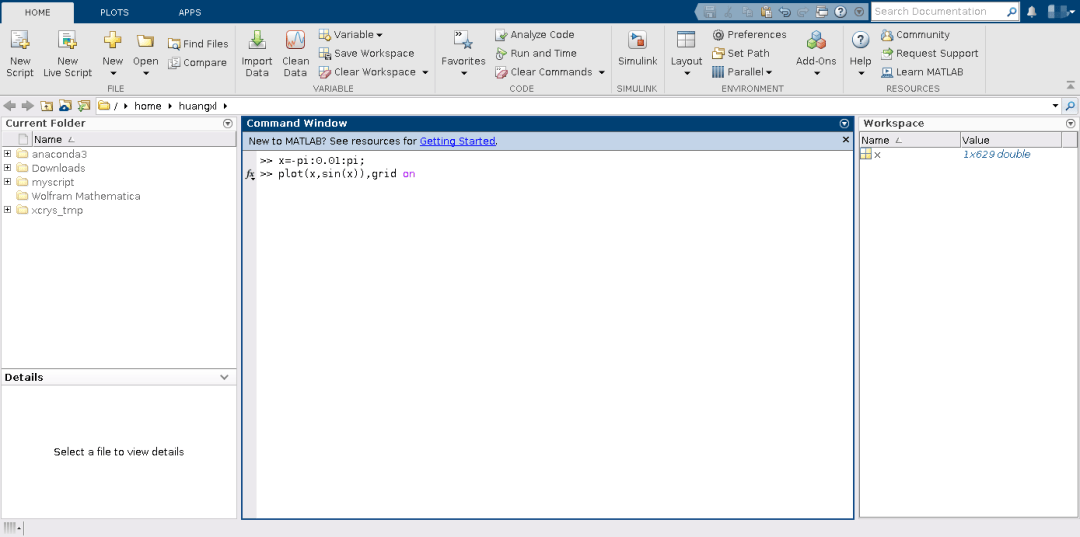
Task: Click the fx function browser button
Action: [251, 175]
